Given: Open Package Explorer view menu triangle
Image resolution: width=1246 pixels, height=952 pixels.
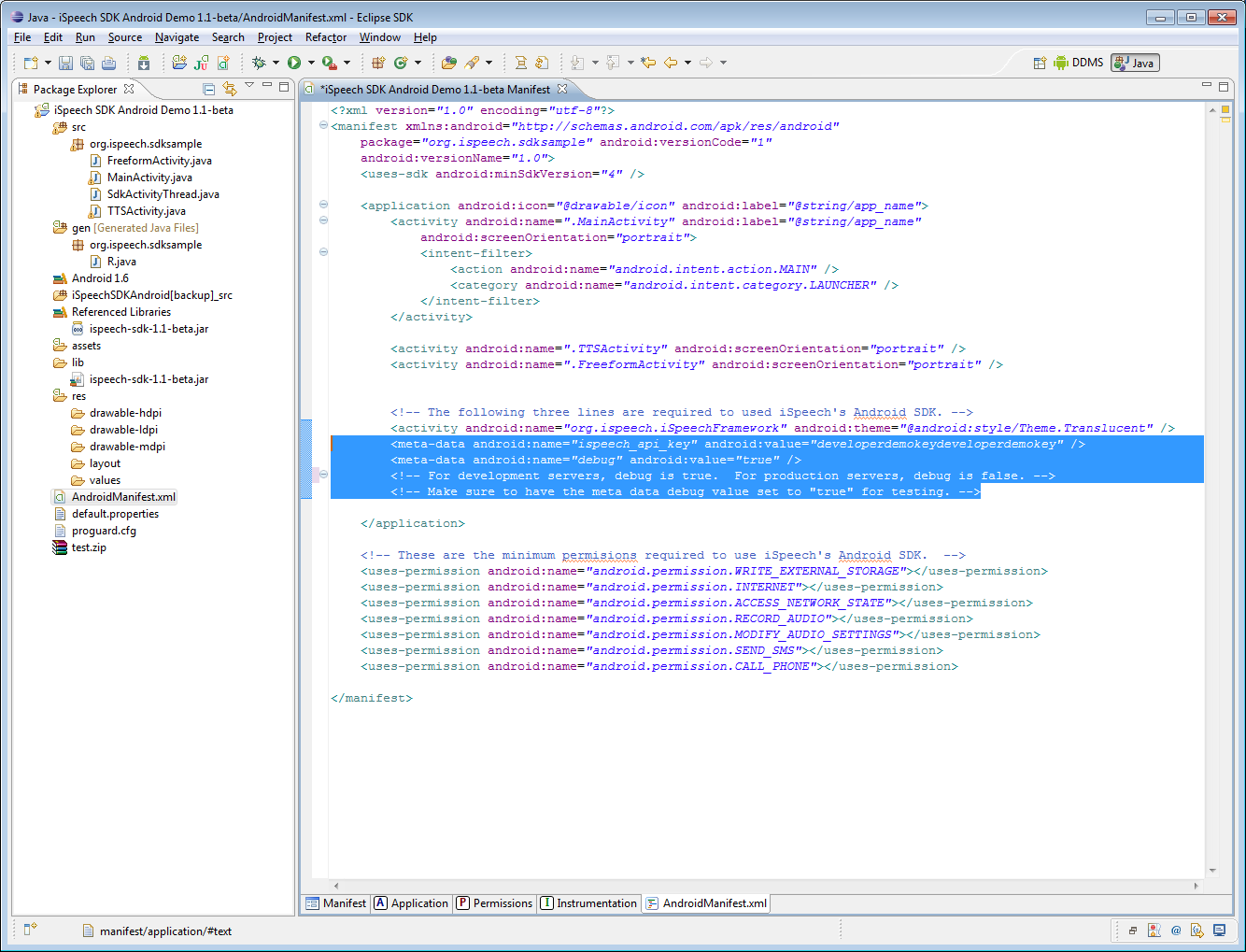Looking at the screenshot, I should 249,86.
